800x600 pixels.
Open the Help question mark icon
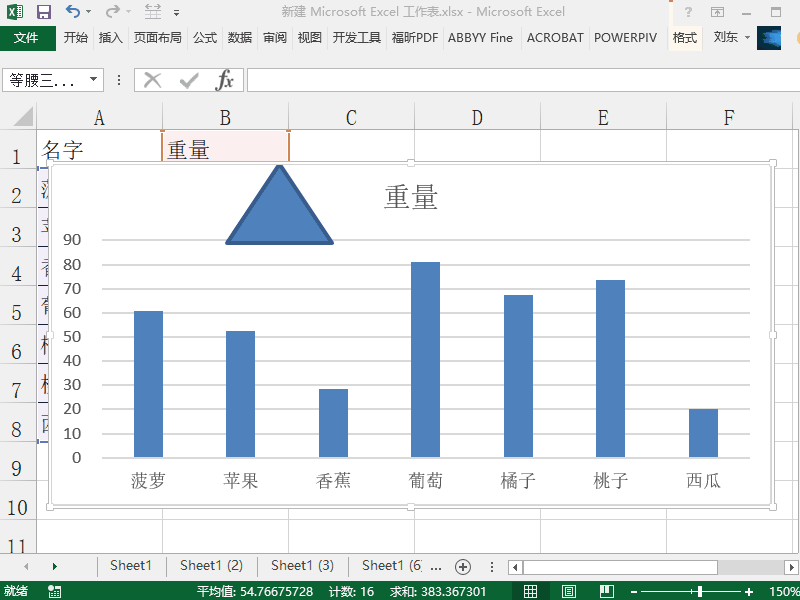pos(688,12)
